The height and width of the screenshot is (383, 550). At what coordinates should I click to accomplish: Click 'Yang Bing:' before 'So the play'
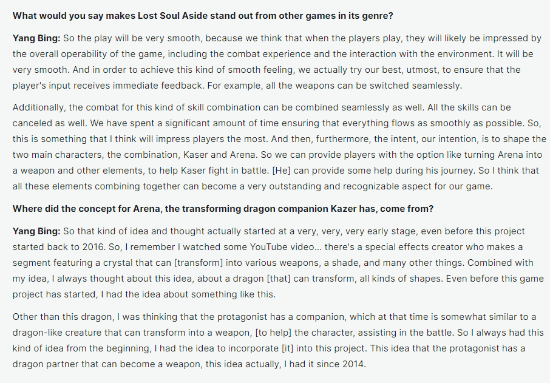[x=36, y=38]
